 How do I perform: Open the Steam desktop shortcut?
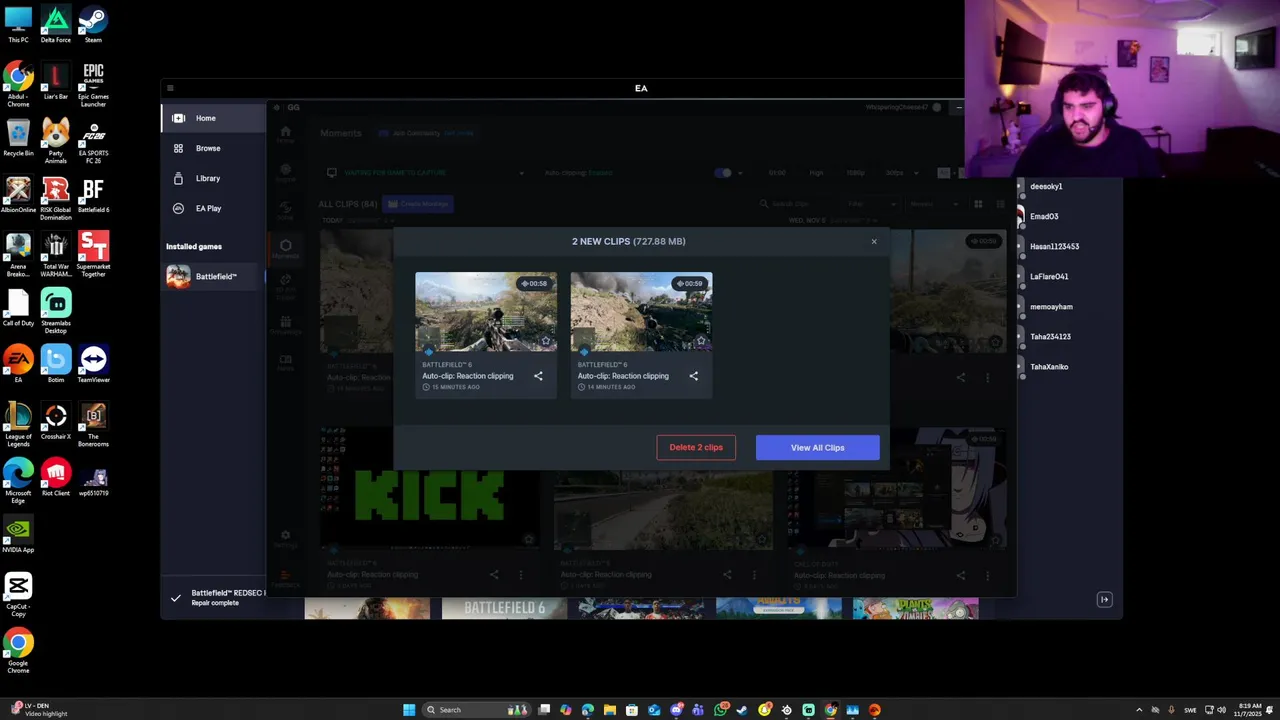(x=93, y=25)
